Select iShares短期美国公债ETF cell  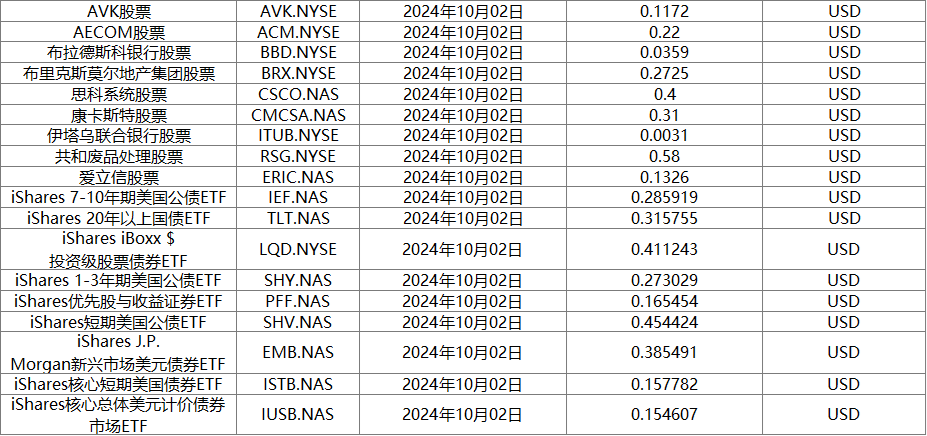coord(119,322)
